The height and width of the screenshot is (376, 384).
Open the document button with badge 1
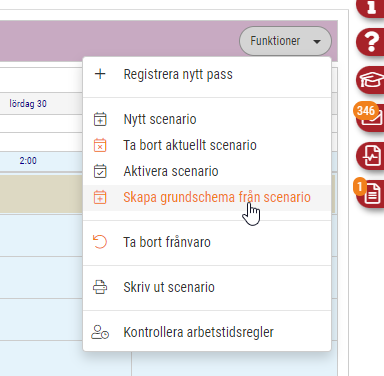371,193
